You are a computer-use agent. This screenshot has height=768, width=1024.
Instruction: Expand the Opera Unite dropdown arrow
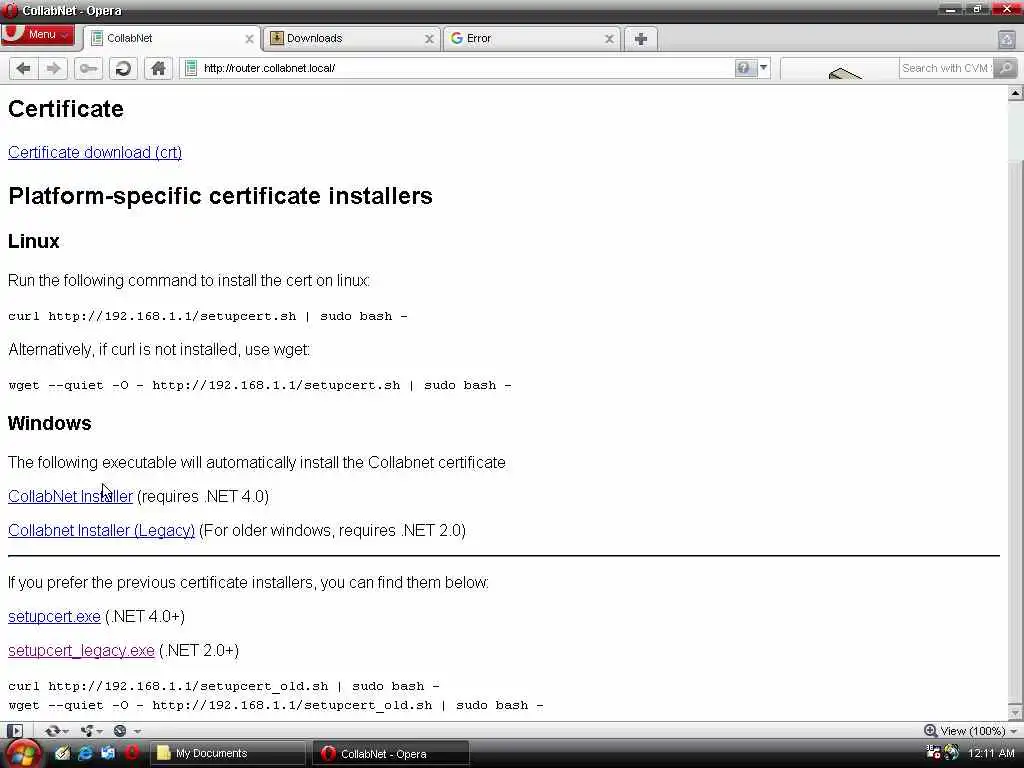(x=100, y=731)
